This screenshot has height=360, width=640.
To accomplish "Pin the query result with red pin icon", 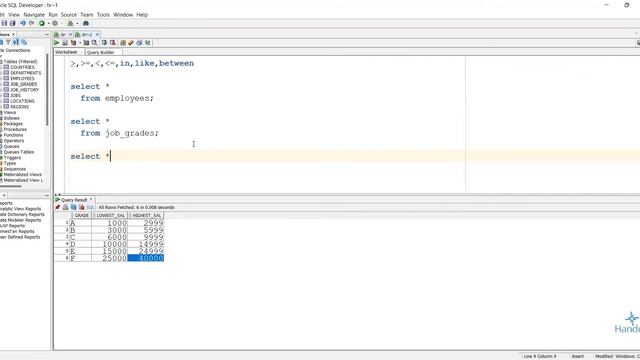I will point(58,207).
